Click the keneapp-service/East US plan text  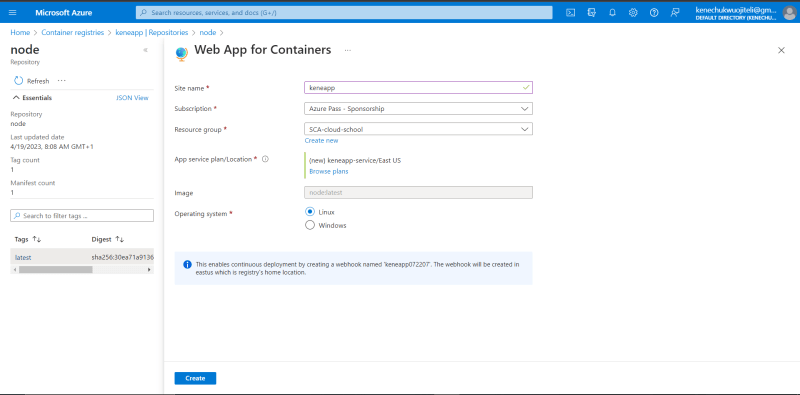(355, 160)
